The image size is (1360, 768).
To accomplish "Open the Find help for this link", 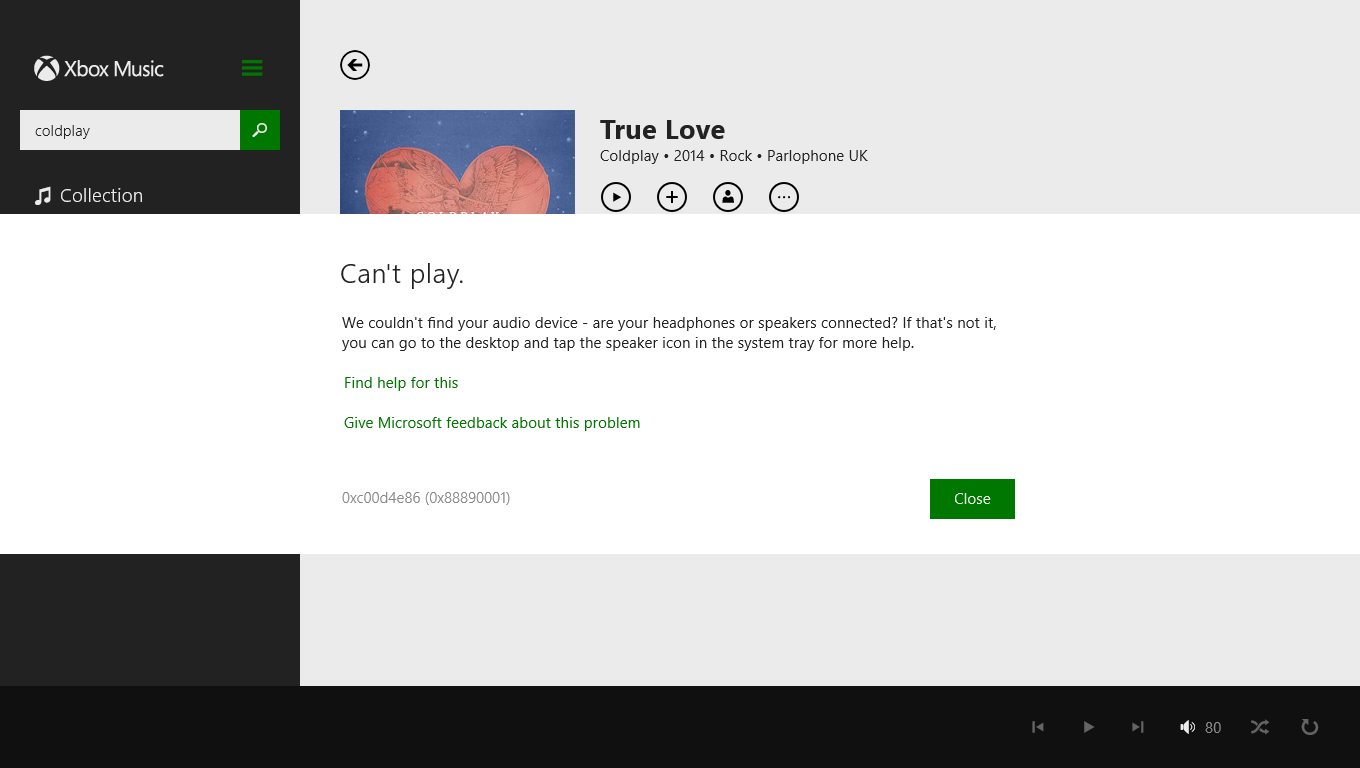I will pyautogui.click(x=401, y=383).
